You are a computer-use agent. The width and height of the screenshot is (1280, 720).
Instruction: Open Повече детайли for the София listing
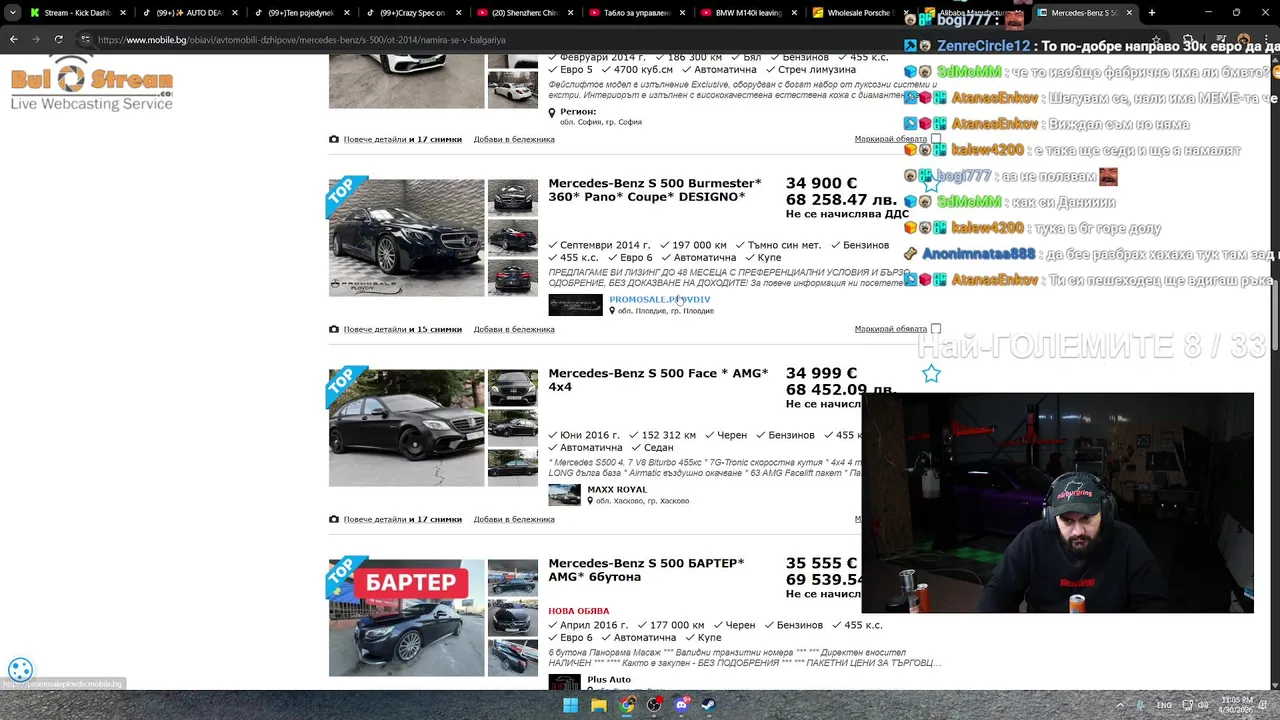403,139
